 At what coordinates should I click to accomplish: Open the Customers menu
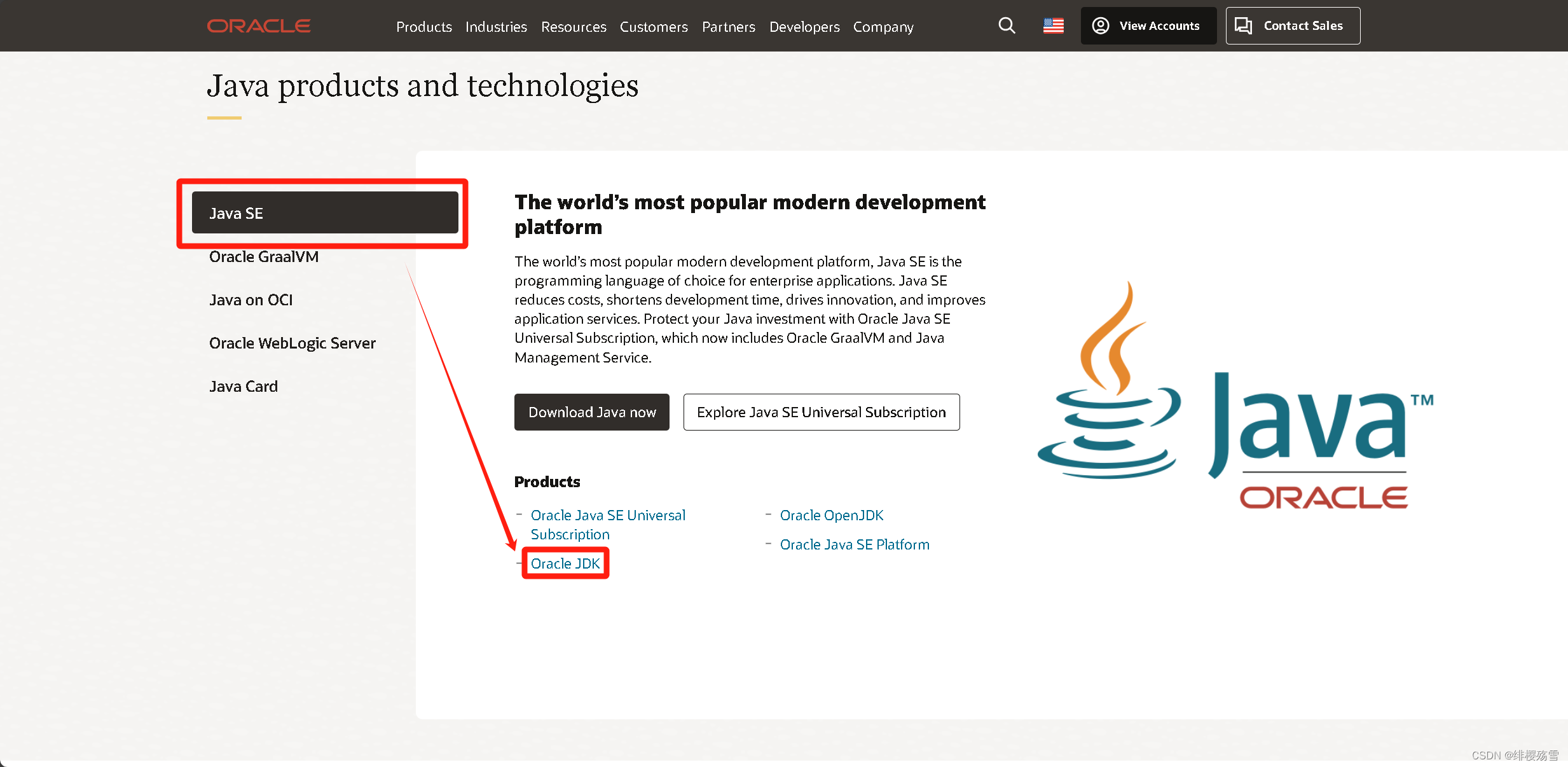654,27
